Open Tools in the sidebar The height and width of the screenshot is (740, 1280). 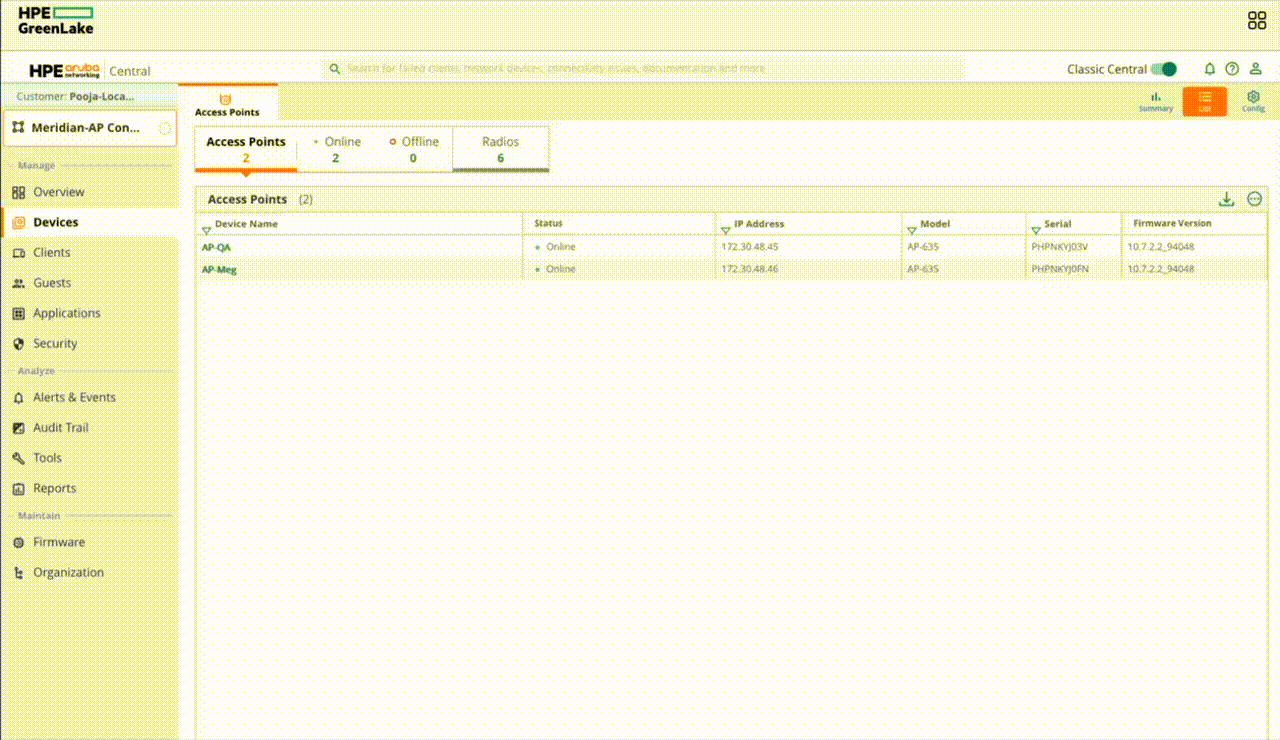point(47,458)
